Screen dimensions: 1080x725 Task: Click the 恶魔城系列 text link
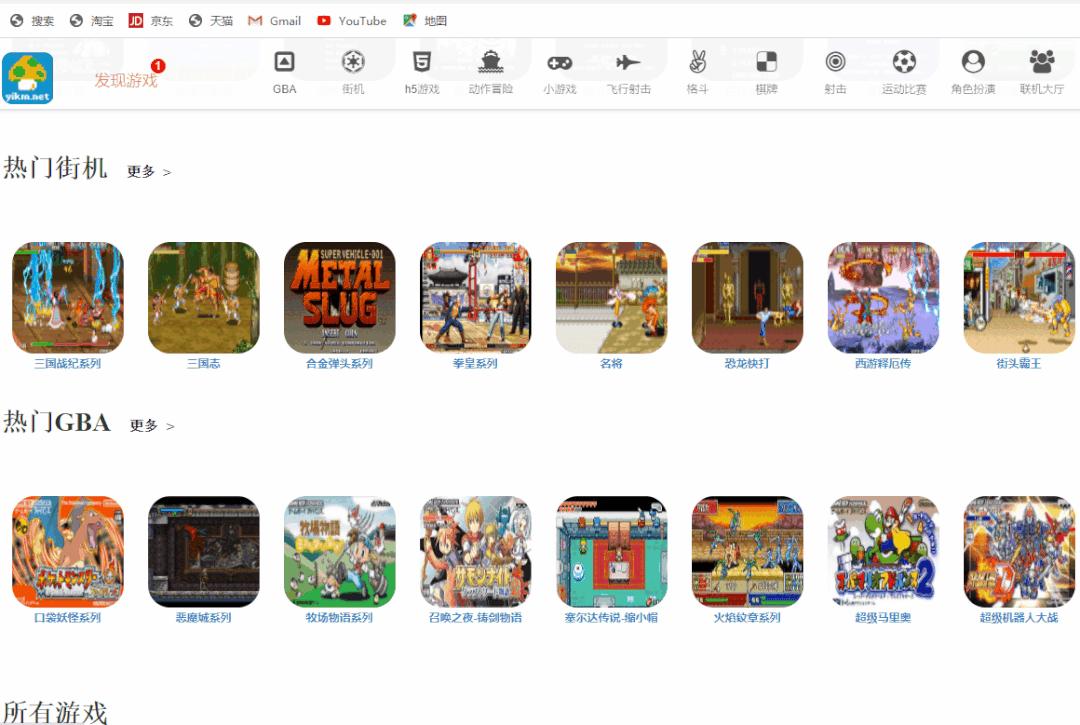pyautogui.click(x=204, y=618)
